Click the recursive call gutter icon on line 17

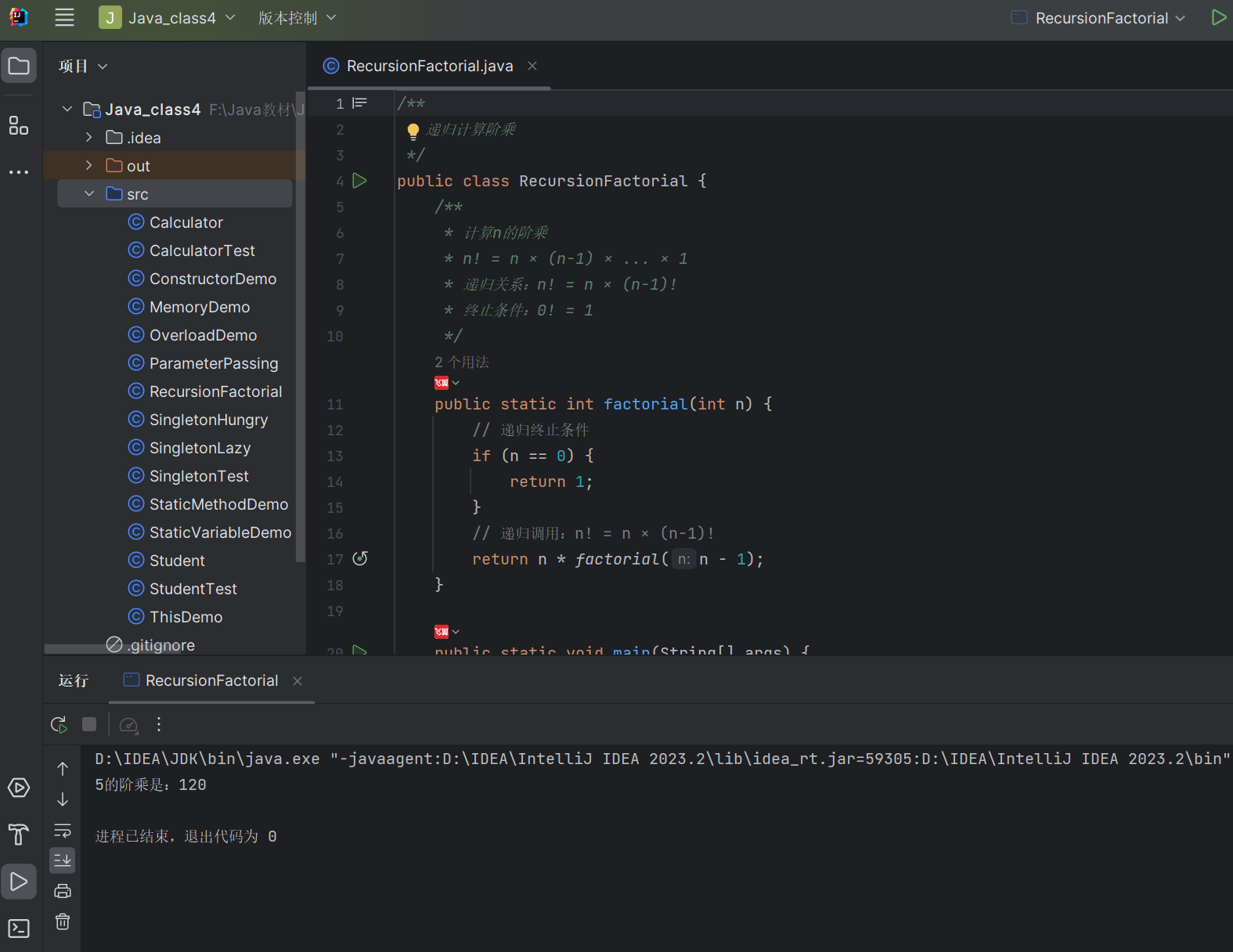point(360,558)
